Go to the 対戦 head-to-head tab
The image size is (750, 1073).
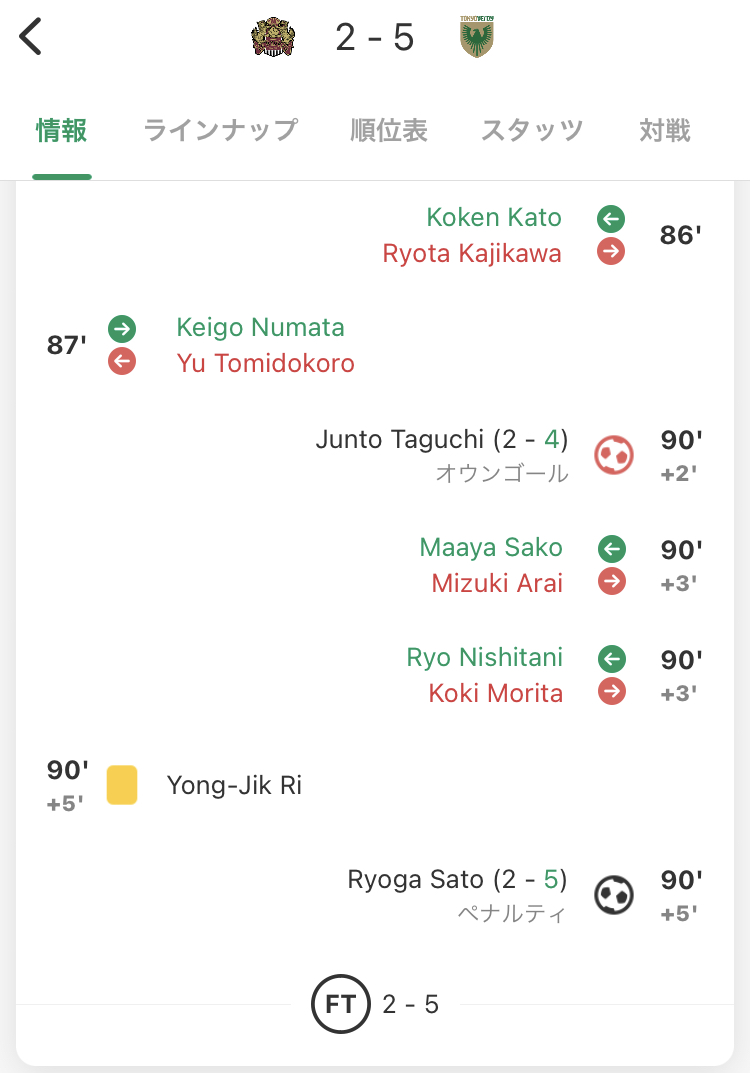tap(665, 130)
